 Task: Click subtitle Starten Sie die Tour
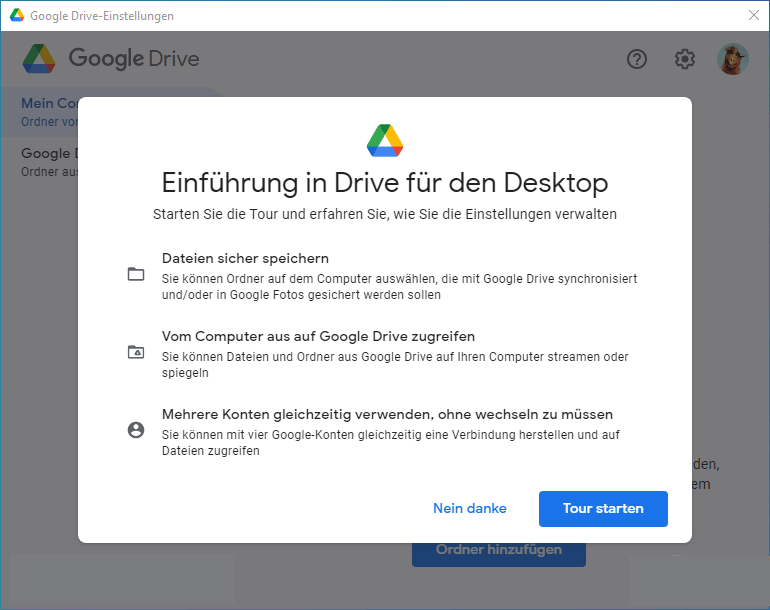[x=385, y=215]
